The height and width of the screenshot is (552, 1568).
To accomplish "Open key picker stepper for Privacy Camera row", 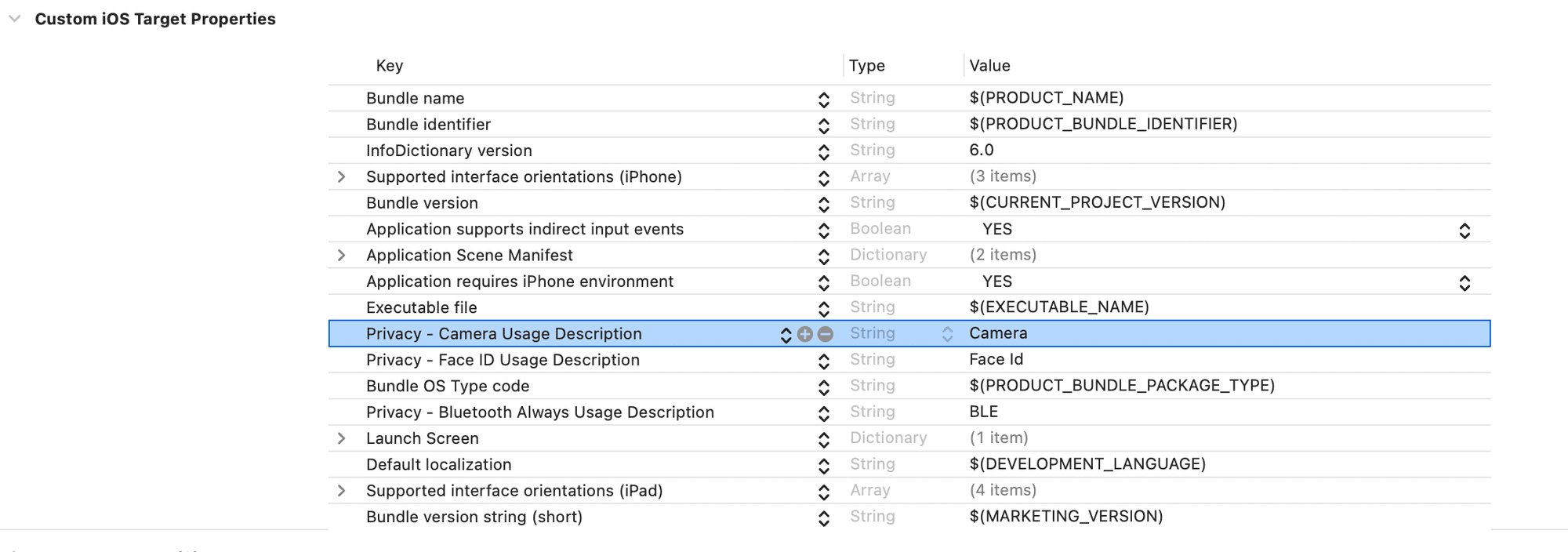I will (x=786, y=335).
